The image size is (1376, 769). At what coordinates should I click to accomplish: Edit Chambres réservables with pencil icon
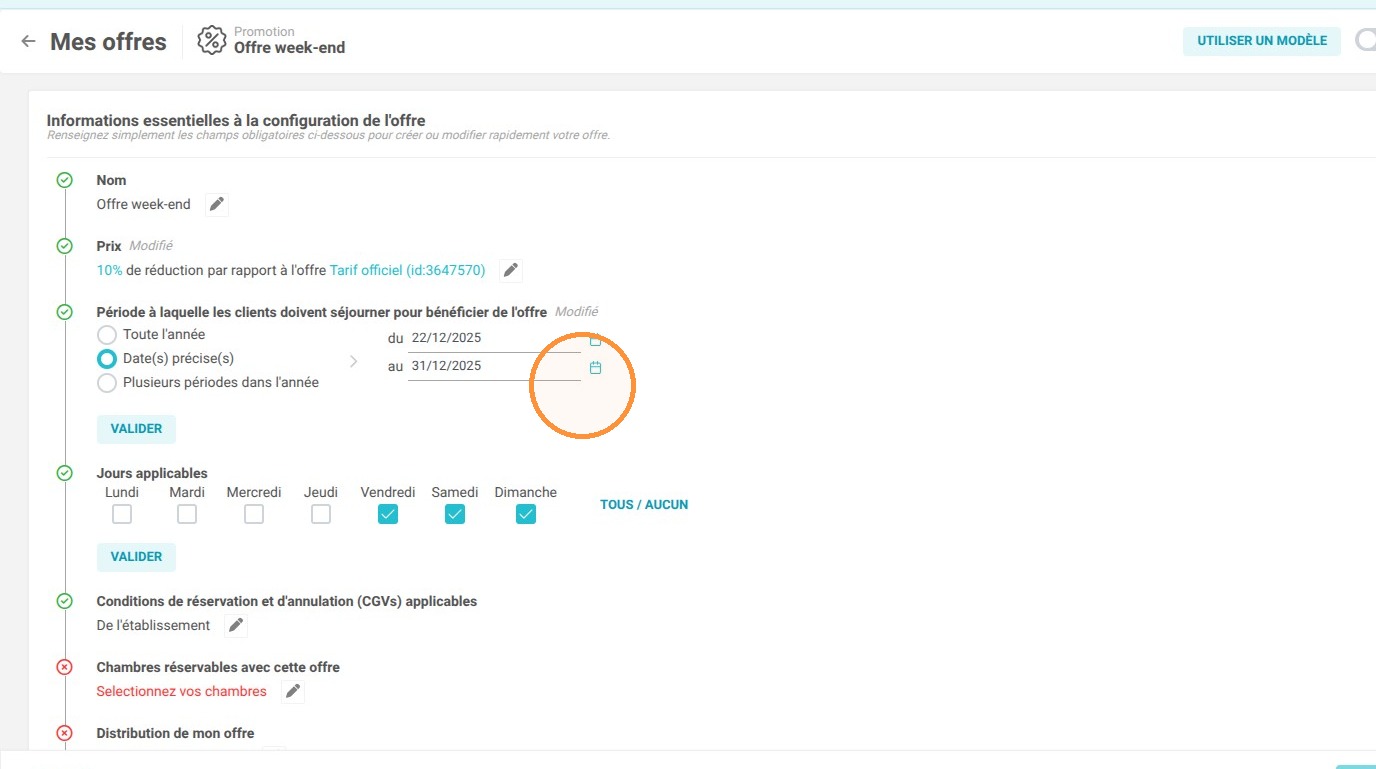pyautogui.click(x=293, y=692)
